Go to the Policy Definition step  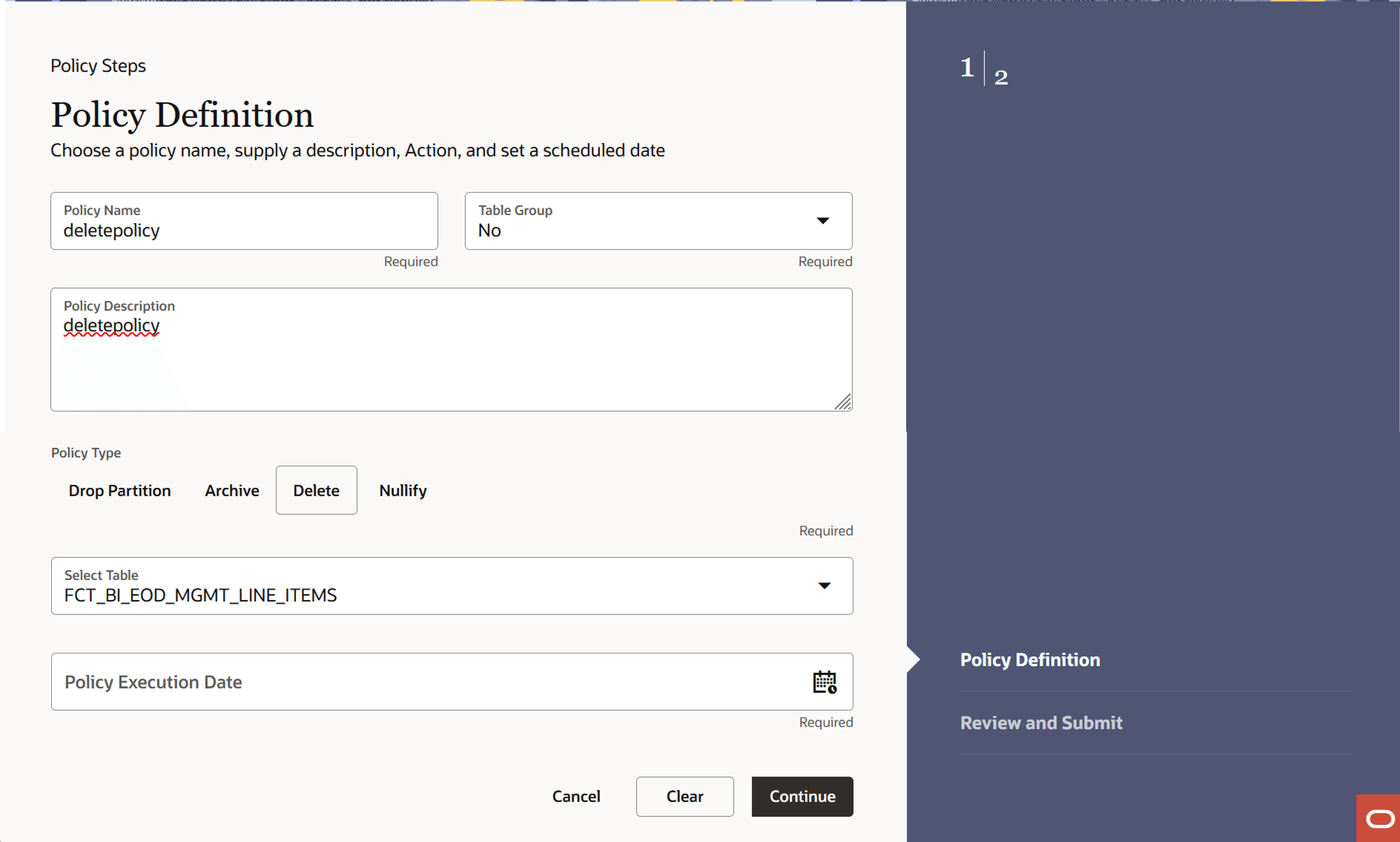click(1029, 659)
